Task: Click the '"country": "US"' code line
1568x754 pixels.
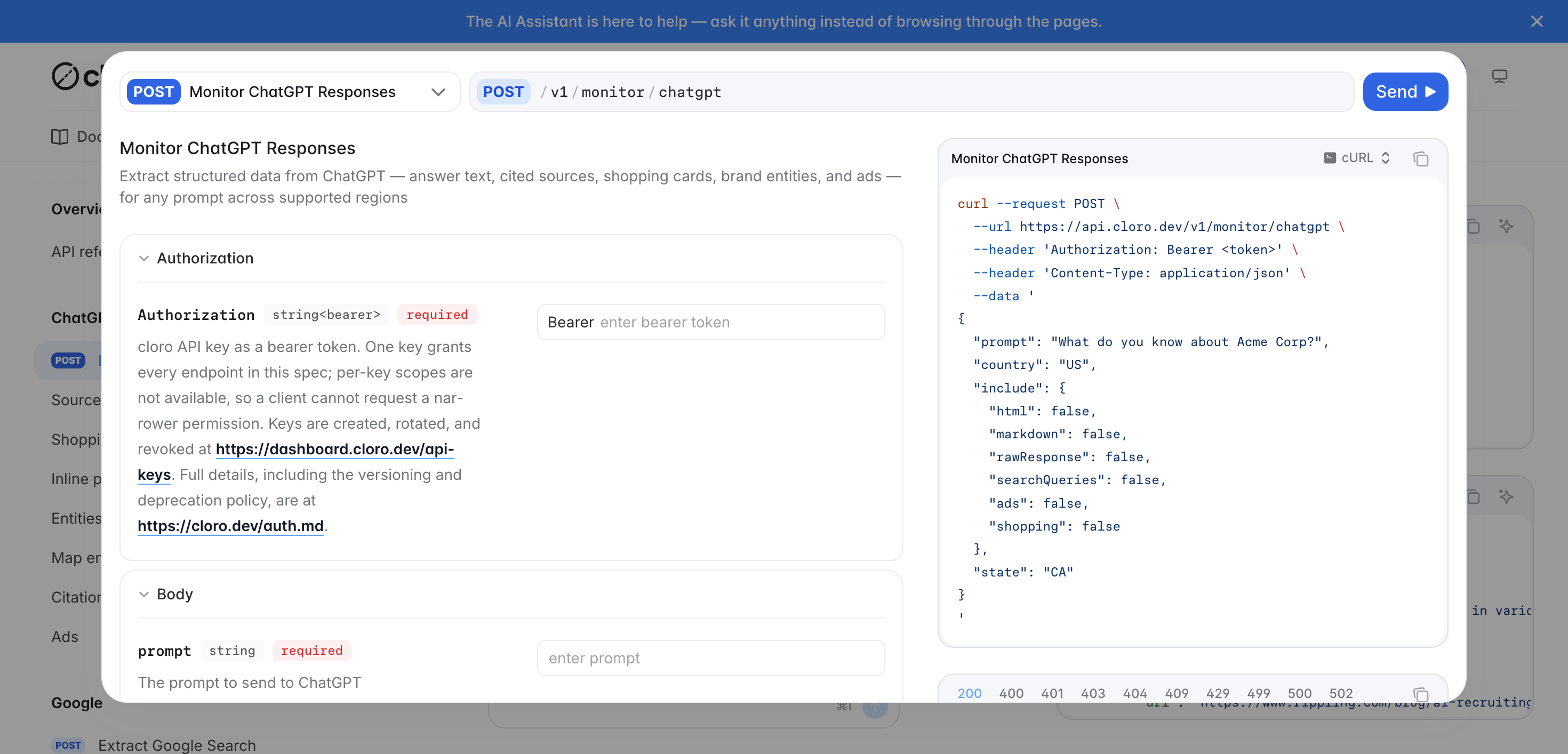Action: point(1034,365)
